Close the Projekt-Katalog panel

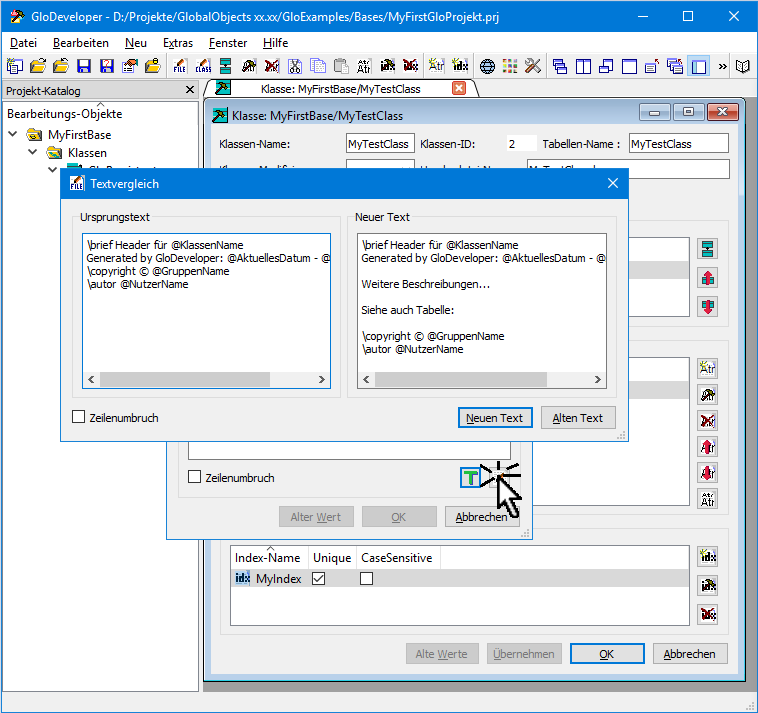190,90
